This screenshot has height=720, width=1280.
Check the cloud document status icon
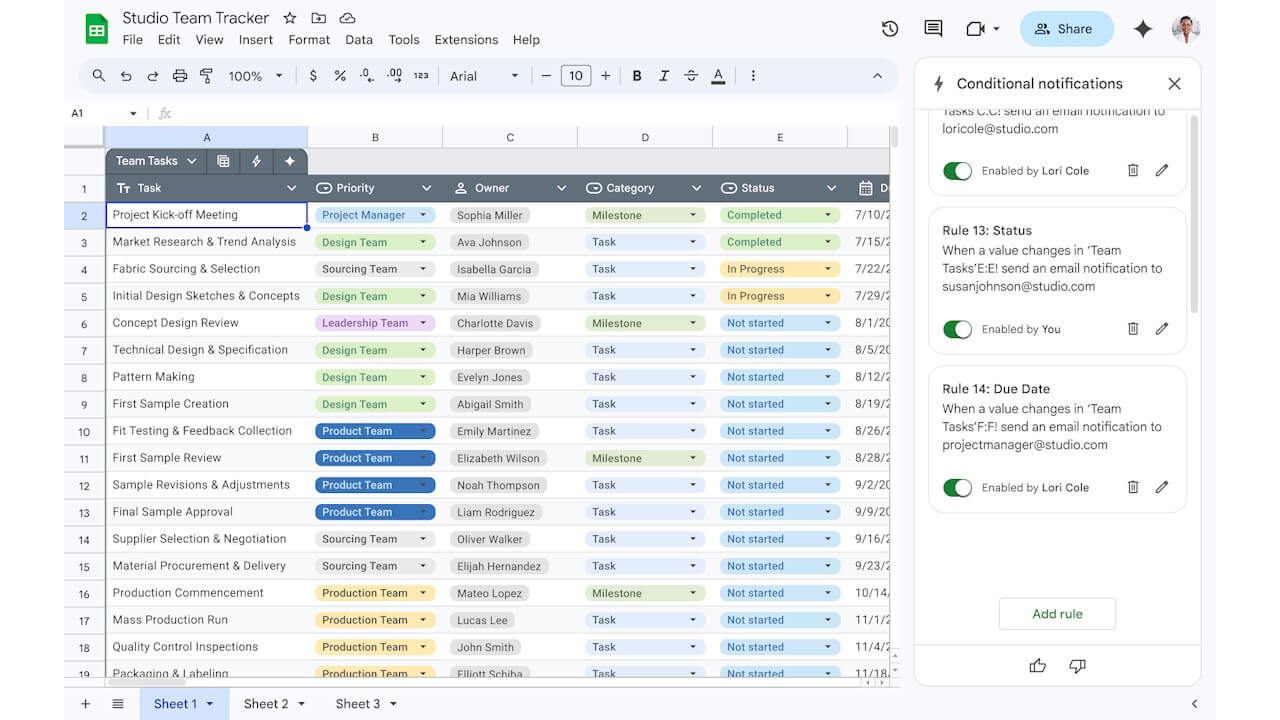point(348,18)
